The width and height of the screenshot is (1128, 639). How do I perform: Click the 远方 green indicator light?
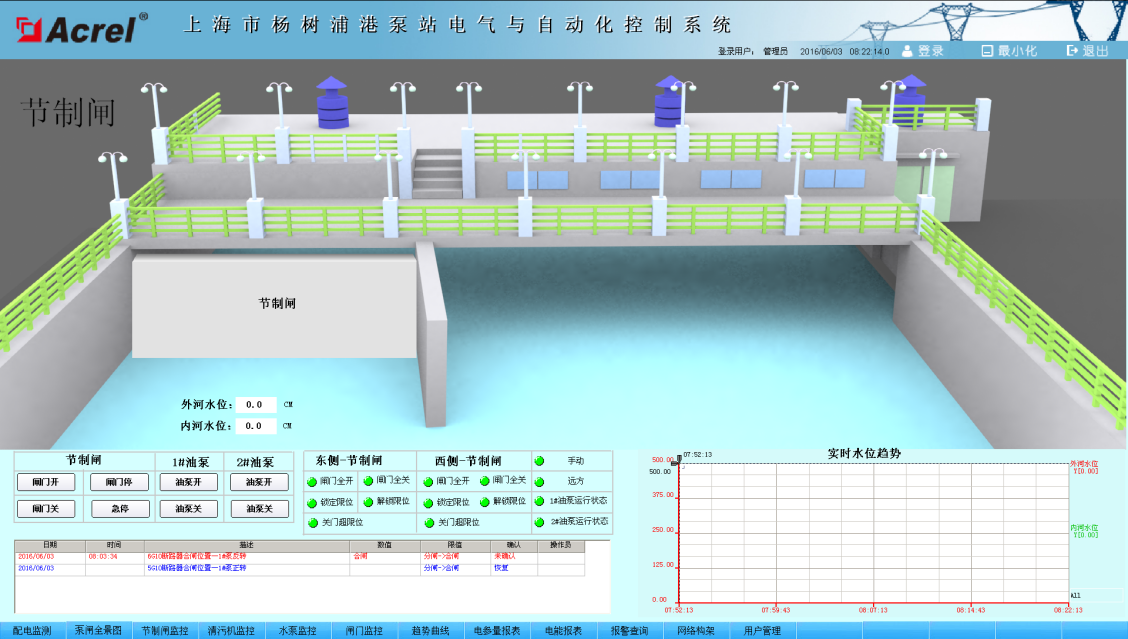click(x=540, y=481)
